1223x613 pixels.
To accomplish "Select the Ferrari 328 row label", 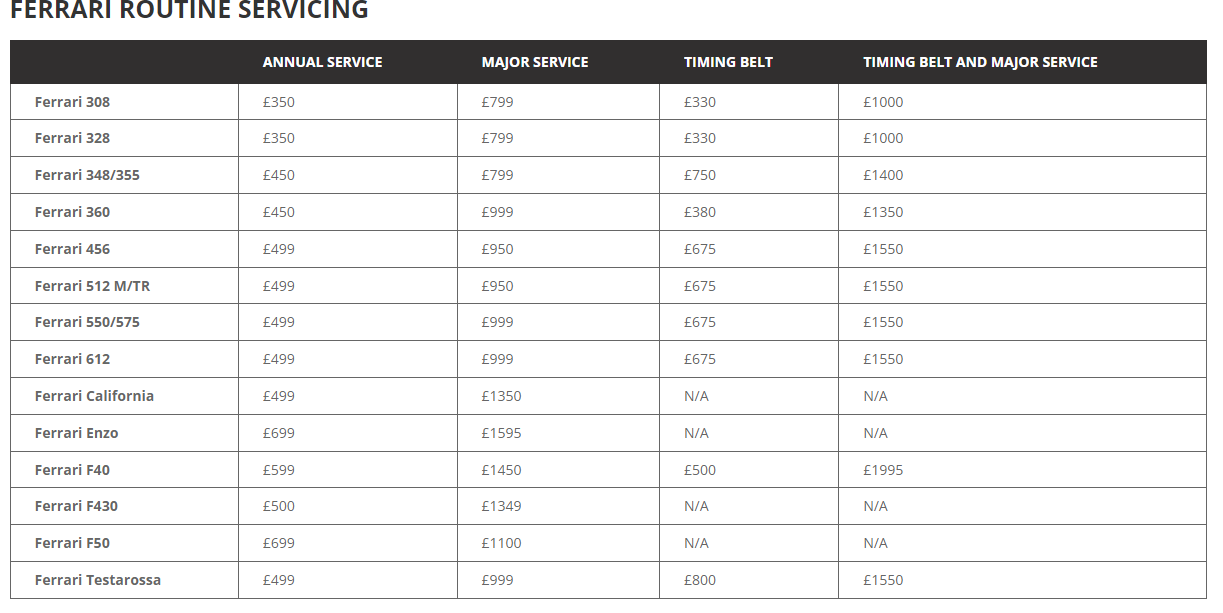I will [x=72, y=138].
